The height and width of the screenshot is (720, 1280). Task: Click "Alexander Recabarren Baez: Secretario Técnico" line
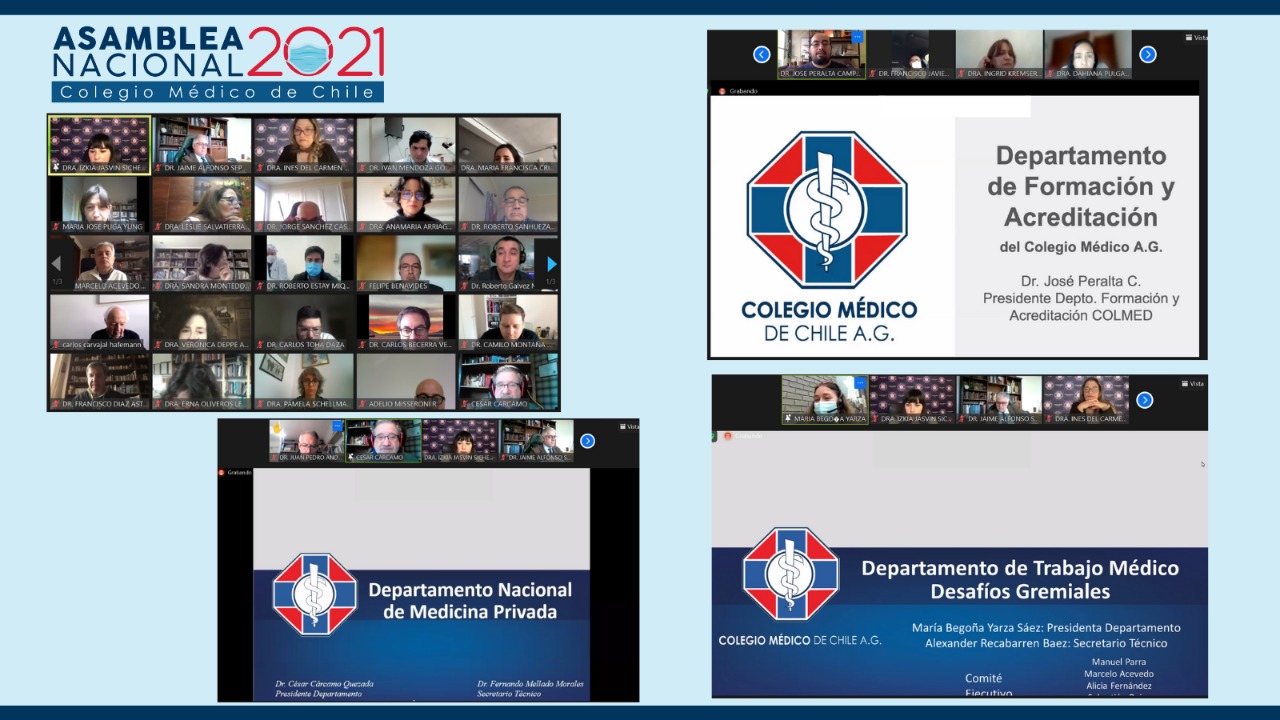(1046, 643)
